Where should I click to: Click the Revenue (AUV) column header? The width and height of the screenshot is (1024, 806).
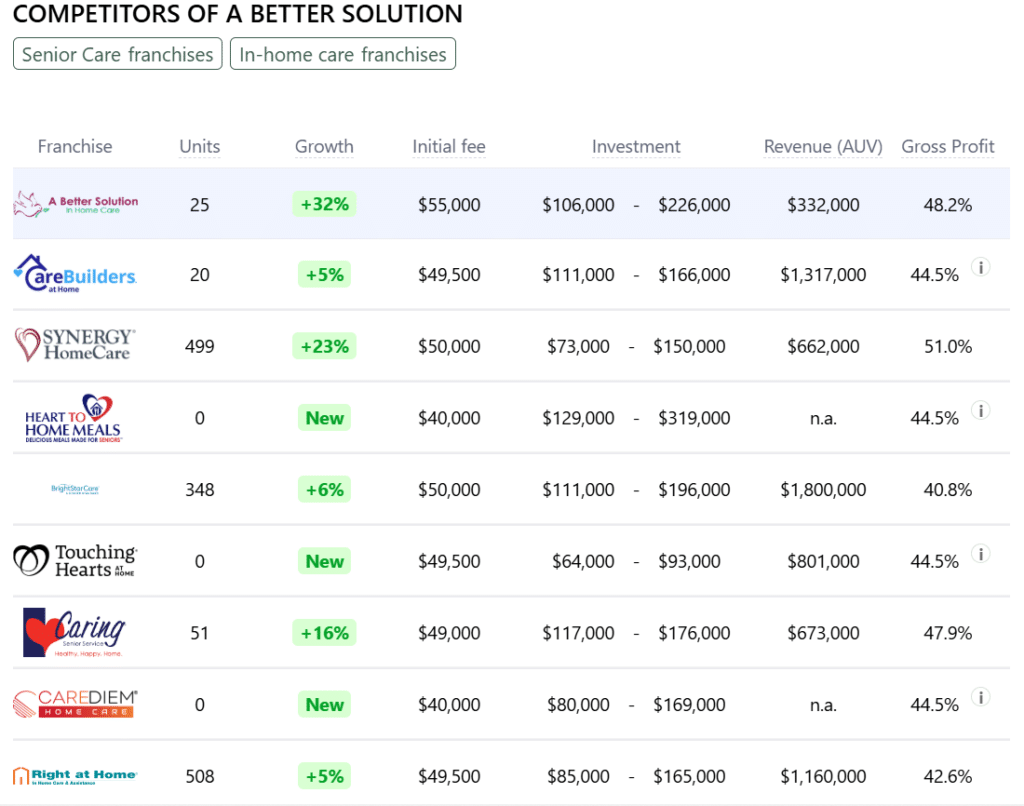(824, 146)
